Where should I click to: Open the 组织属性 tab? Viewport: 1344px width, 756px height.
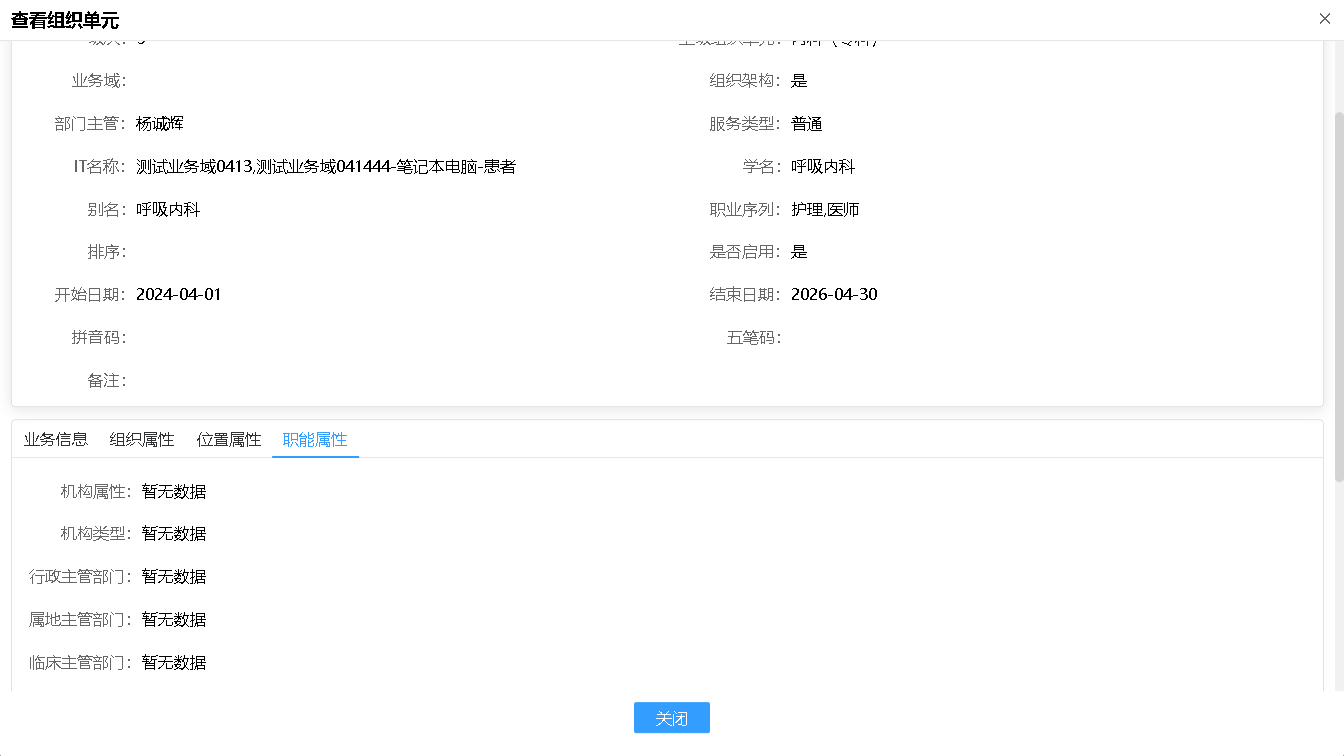pyautogui.click(x=143, y=438)
